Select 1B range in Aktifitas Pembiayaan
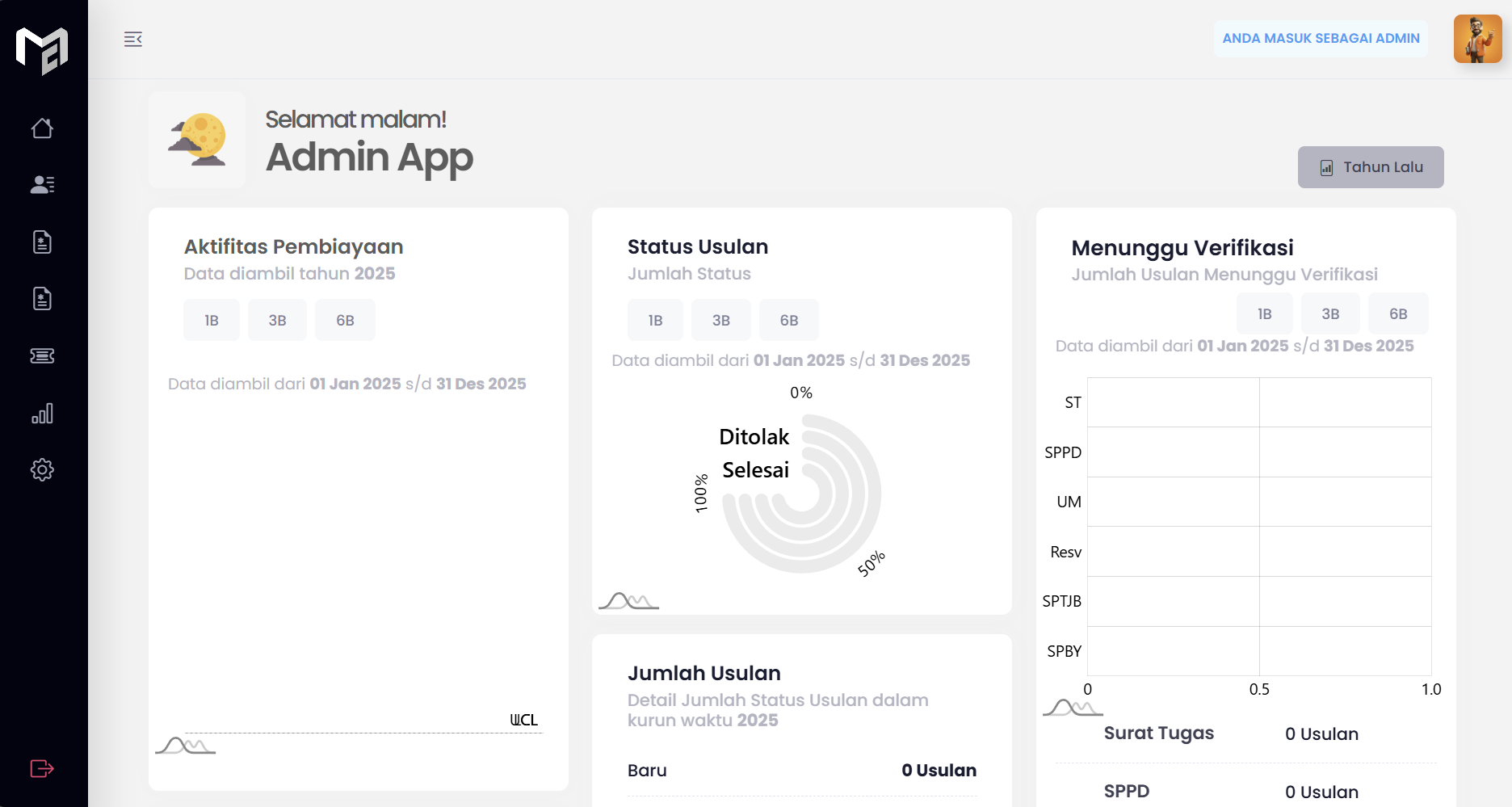Viewport: 1512px width, 807px height. (212, 320)
